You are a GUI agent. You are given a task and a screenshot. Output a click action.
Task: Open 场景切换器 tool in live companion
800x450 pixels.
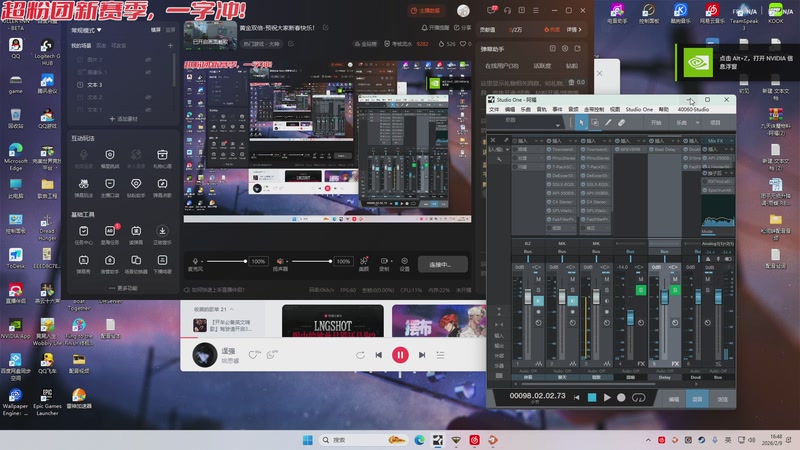(136, 264)
